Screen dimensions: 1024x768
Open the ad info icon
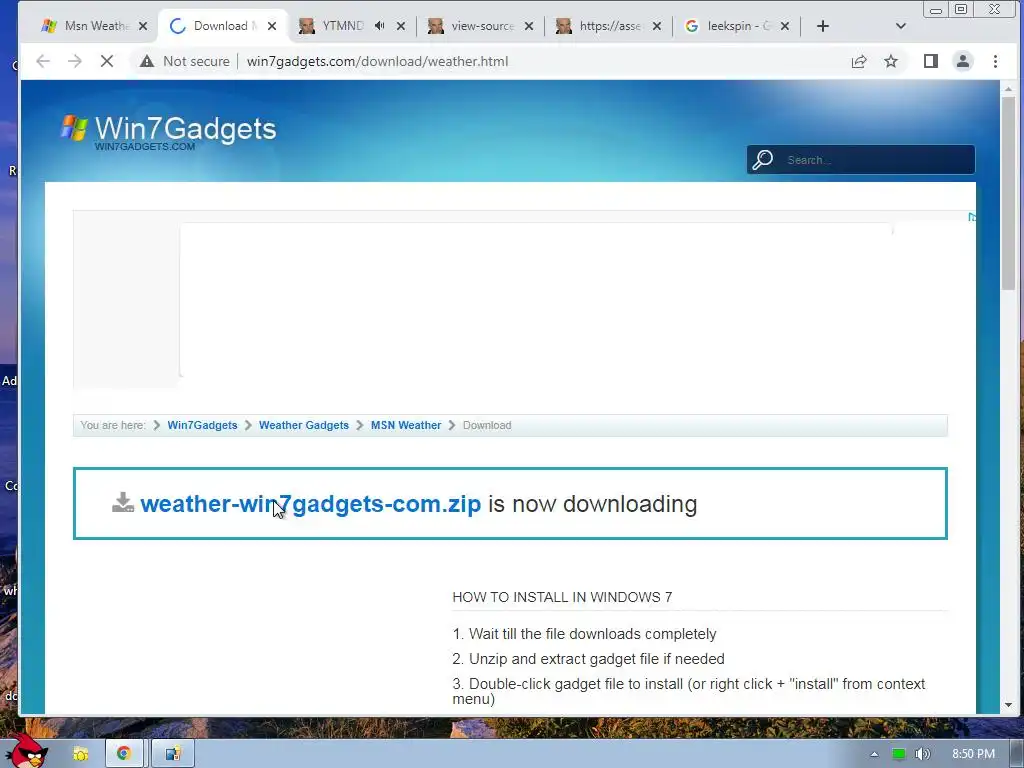tap(972, 217)
